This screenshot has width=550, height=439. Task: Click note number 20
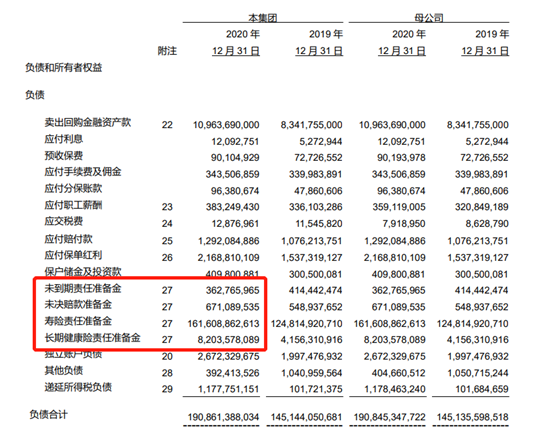[167, 356]
